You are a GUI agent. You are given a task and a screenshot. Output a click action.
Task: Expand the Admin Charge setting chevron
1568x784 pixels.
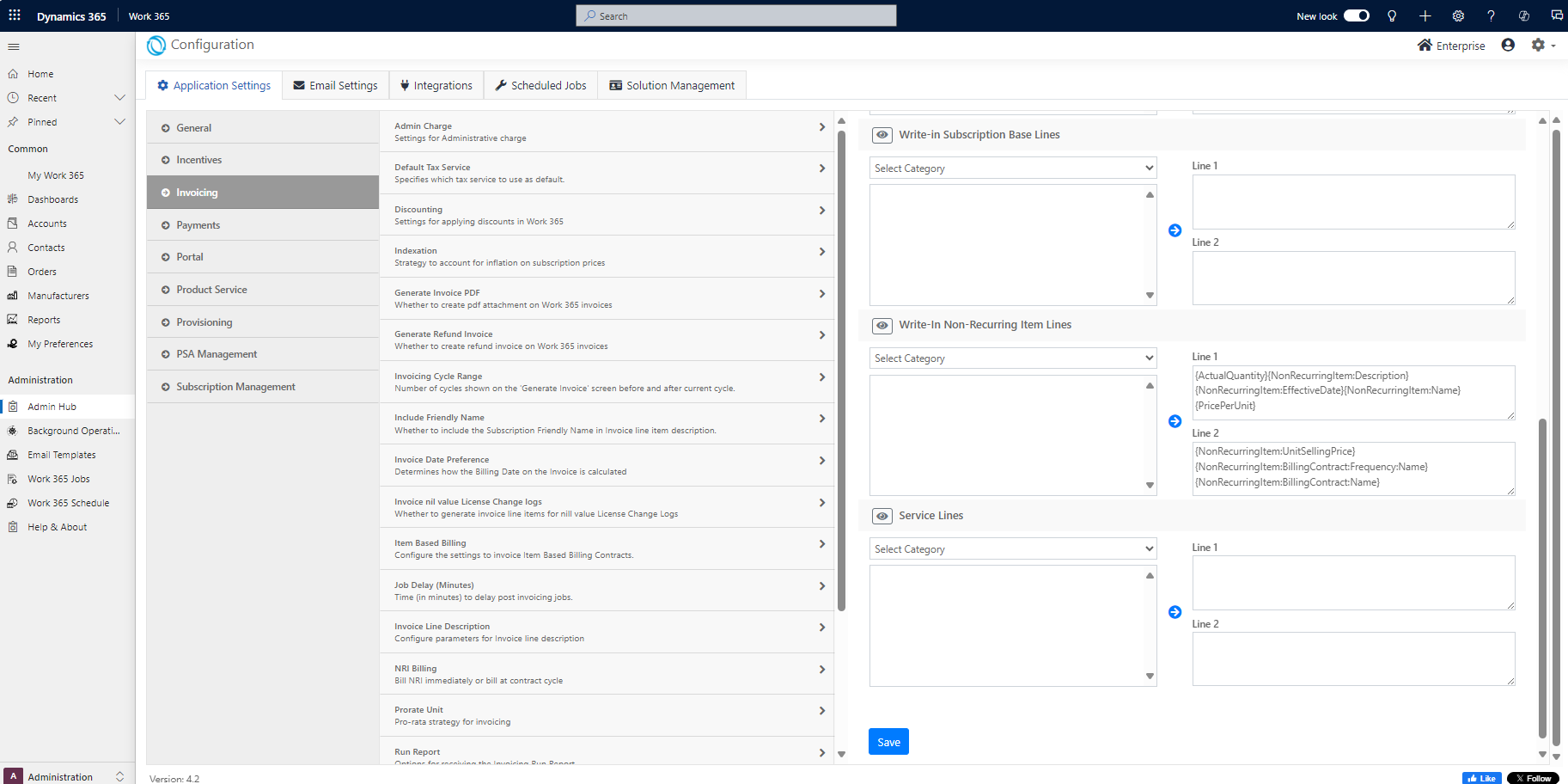coord(822,127)
